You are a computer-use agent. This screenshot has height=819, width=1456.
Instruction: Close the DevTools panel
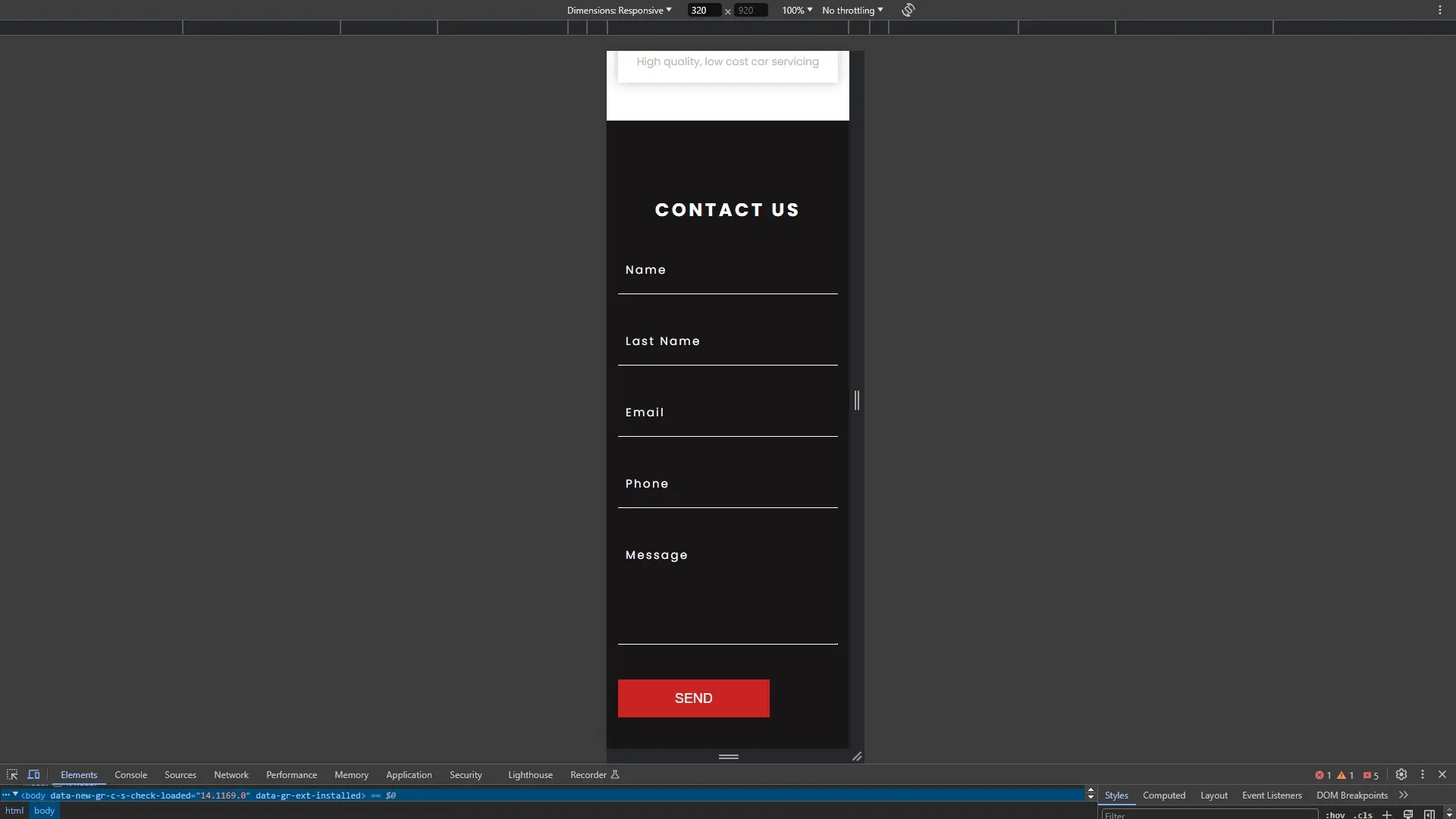(x=1442, y=774)
